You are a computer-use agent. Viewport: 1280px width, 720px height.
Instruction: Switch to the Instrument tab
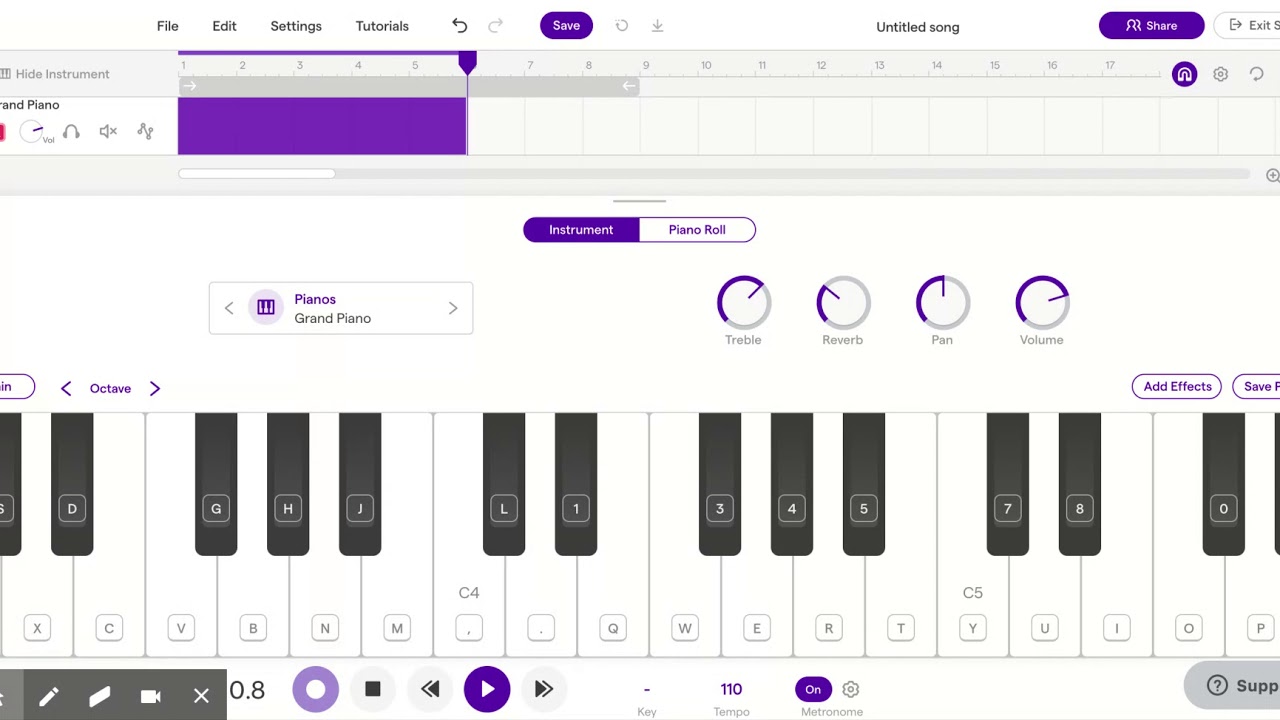point(581,230)
